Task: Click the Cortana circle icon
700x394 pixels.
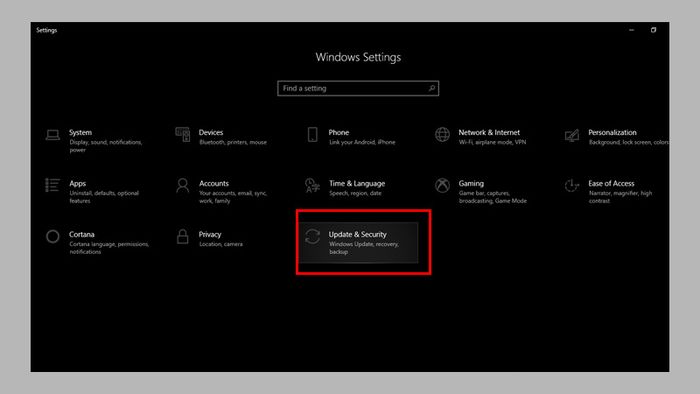Action: [53, 236]
